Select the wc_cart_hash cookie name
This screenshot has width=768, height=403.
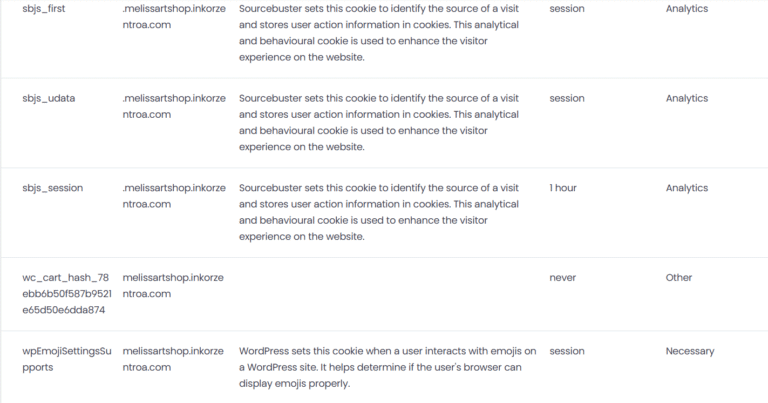64,294
